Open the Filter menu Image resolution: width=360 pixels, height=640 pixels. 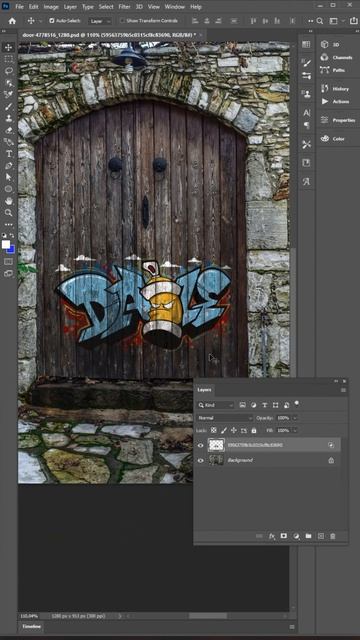click(x=124, y=7)
